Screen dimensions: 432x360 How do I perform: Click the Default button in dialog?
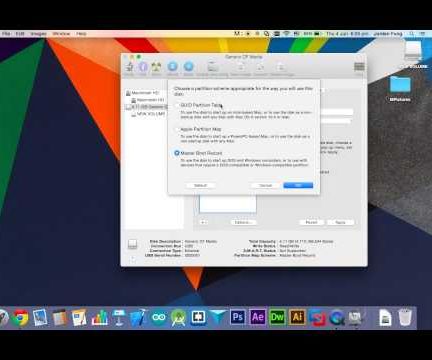200,185
